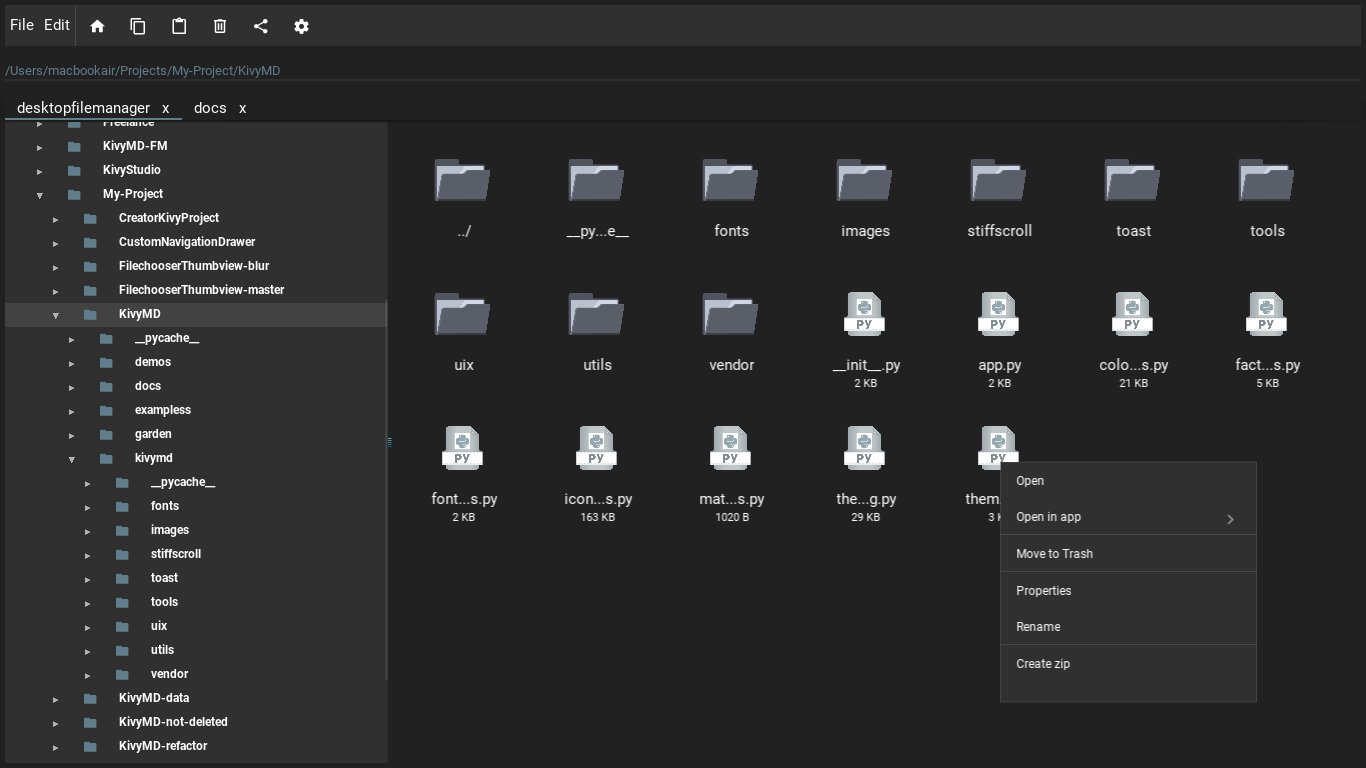
Task: Click the Paste clipboard icon
Action: 179,26
